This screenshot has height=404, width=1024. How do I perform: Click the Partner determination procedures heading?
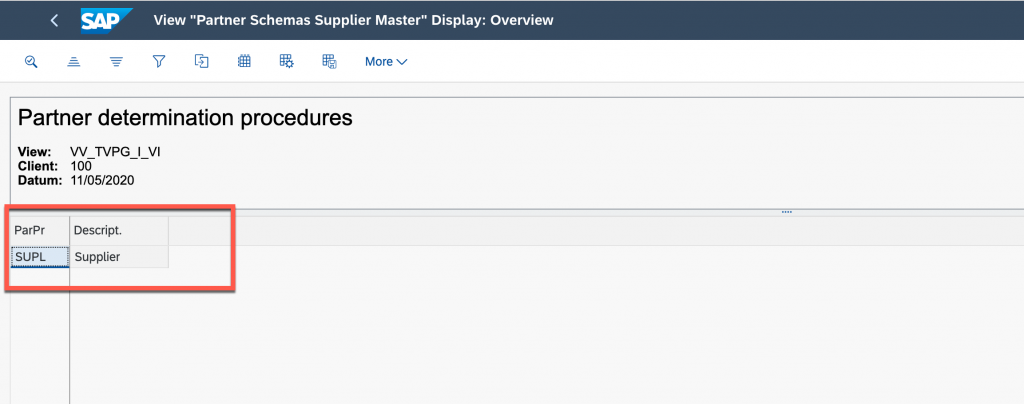click(x=185, y=117)
